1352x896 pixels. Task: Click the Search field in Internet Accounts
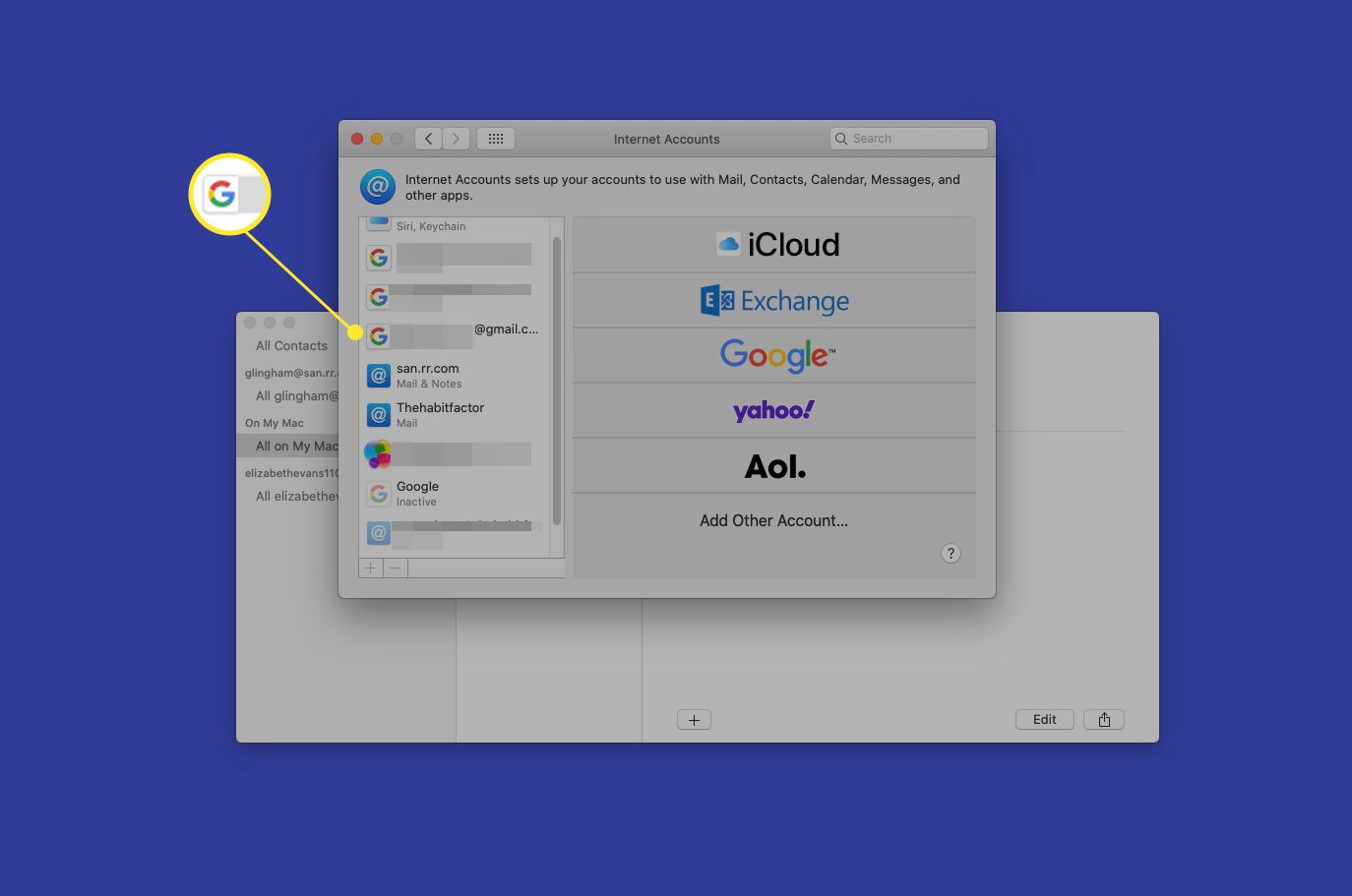pos(908,139)
